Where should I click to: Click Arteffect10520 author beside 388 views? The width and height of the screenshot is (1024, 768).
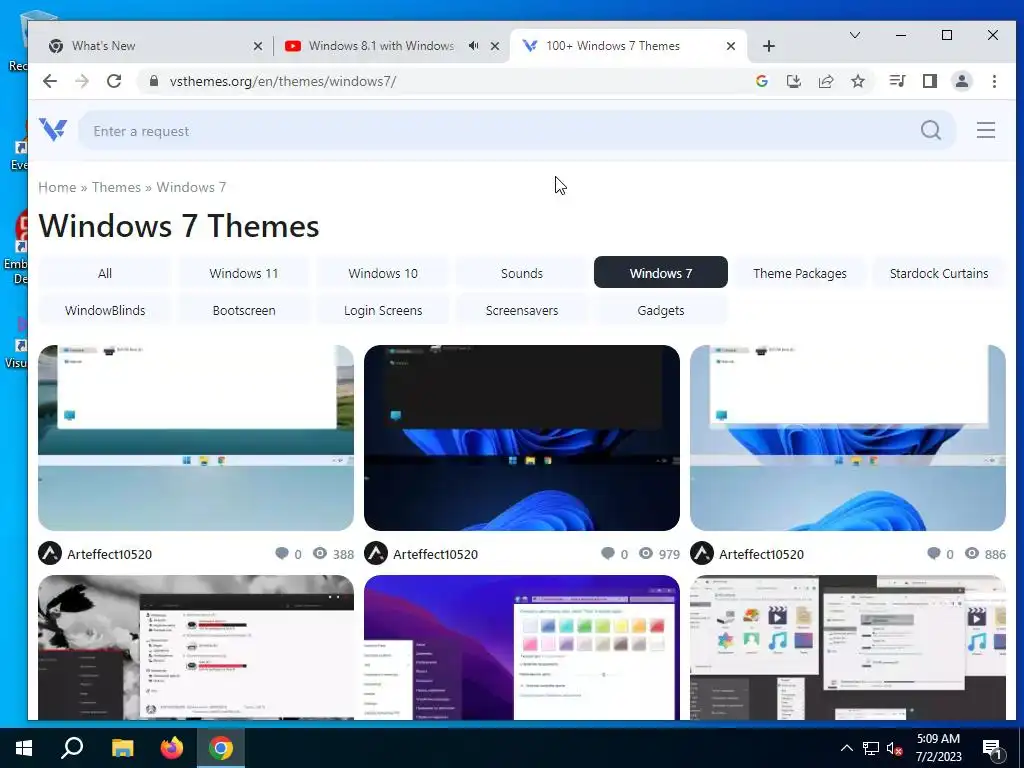tap(109, 554)
